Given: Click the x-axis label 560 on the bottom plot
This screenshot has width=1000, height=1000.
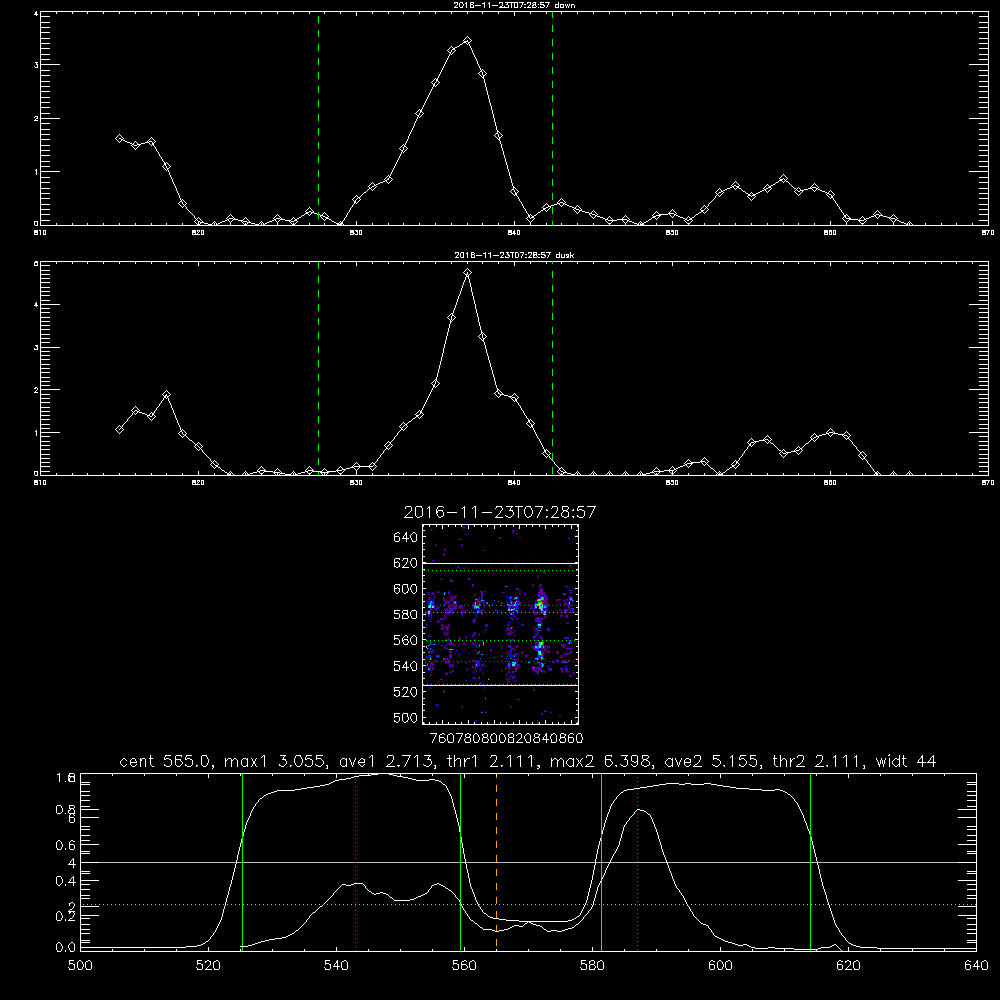Looking at the screenshot, I should pos(464,966).
